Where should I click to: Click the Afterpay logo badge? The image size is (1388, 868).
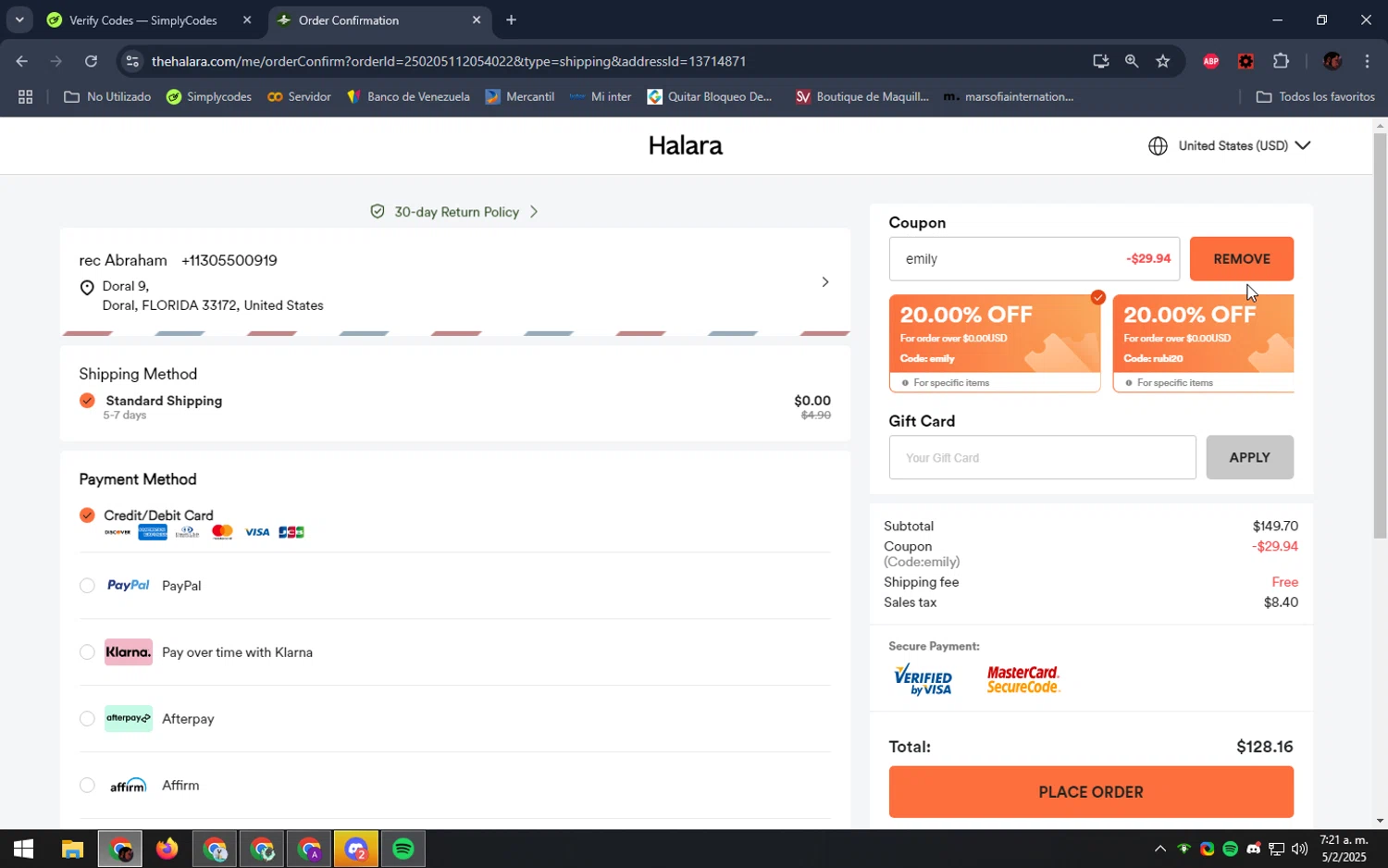(129, 719)
